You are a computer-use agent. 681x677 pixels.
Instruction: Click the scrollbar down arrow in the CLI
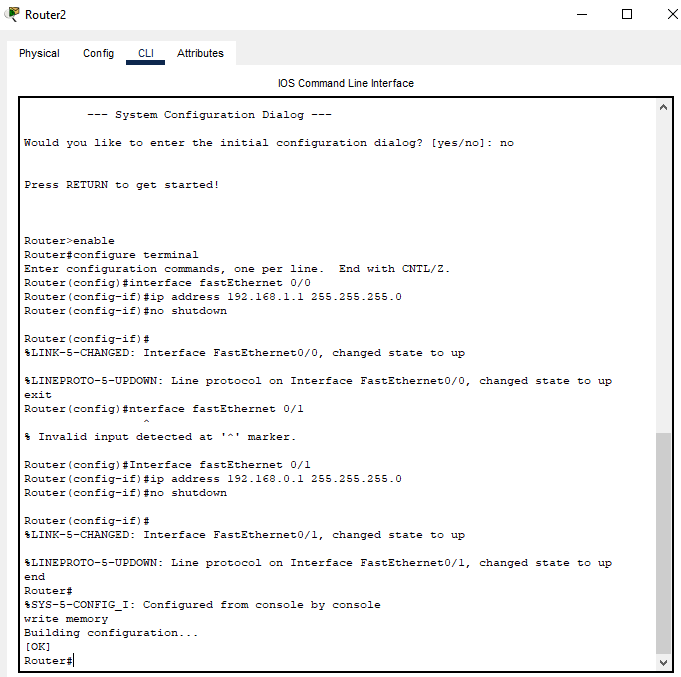(663, 663)
